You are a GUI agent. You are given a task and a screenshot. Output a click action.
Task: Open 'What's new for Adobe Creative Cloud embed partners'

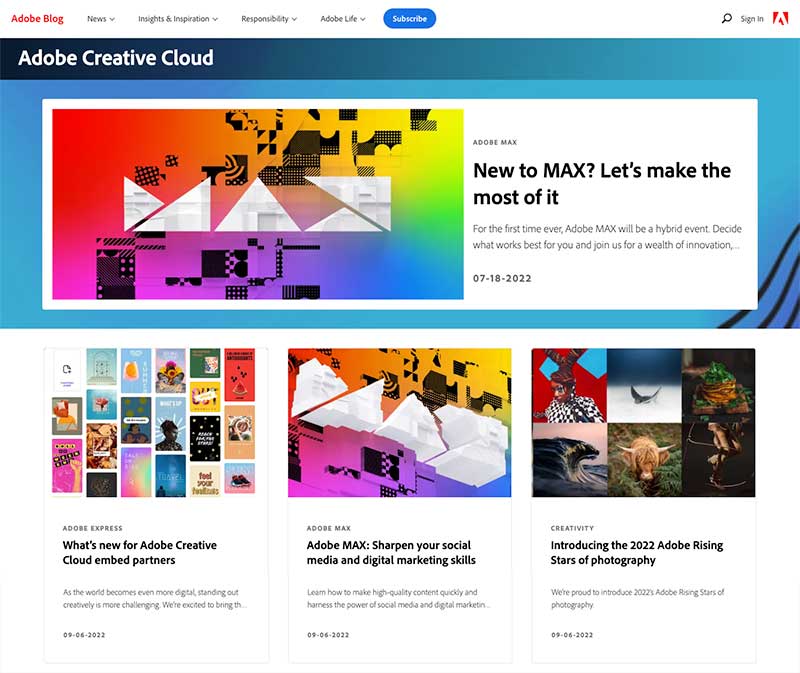140,553
